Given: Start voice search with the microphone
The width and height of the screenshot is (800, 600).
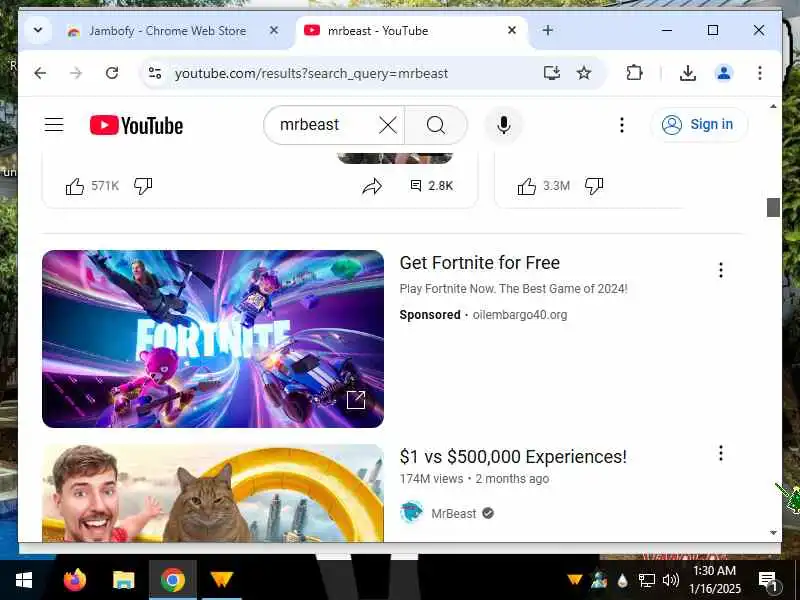Looking at the screenshot, I should pos(503,125).
